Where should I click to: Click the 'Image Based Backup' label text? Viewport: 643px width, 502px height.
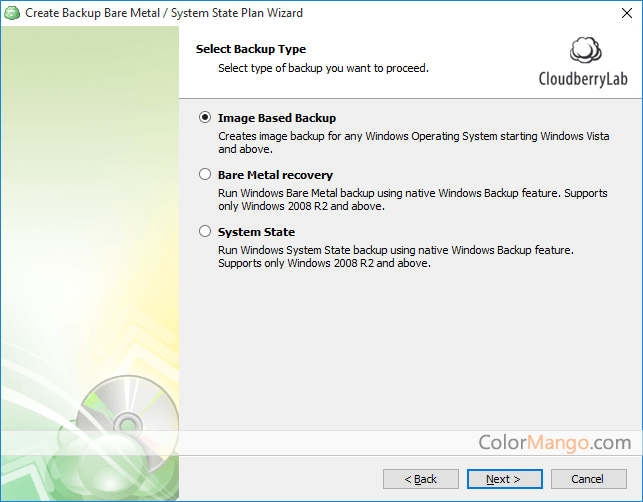[x=276, y=118]
